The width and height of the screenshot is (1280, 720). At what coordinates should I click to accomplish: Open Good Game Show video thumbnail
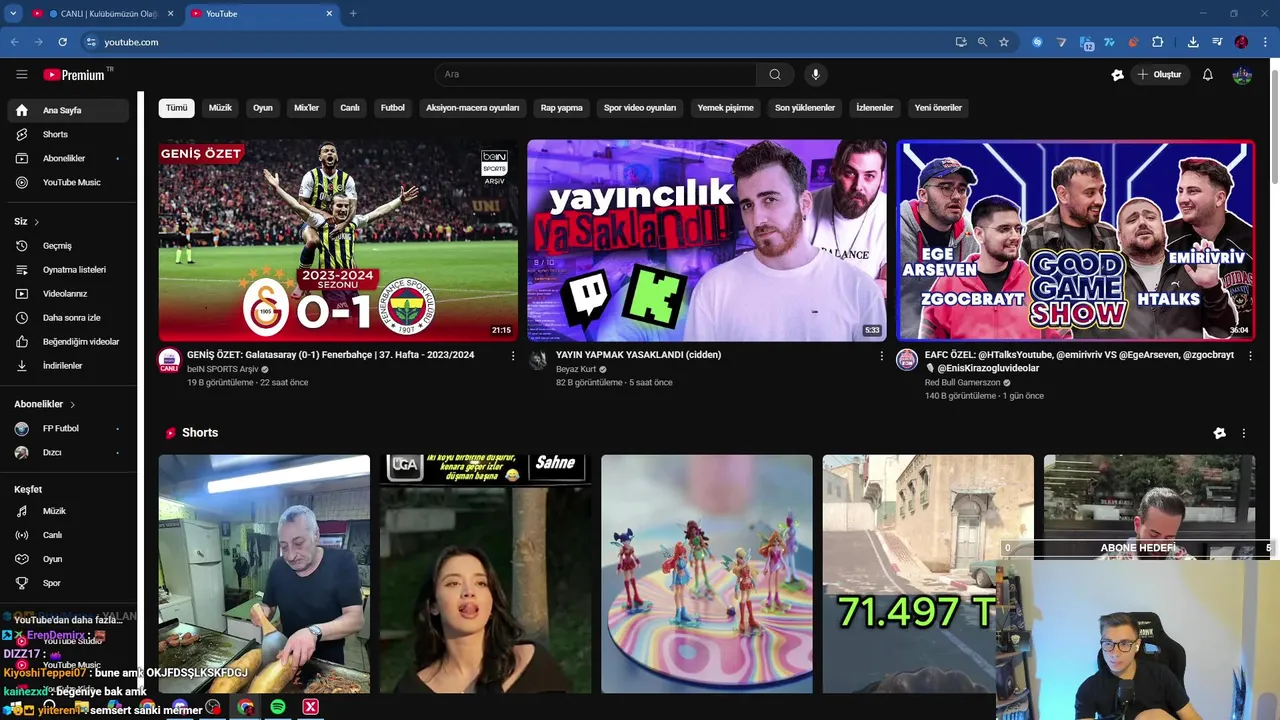[x=1075, y=240]
